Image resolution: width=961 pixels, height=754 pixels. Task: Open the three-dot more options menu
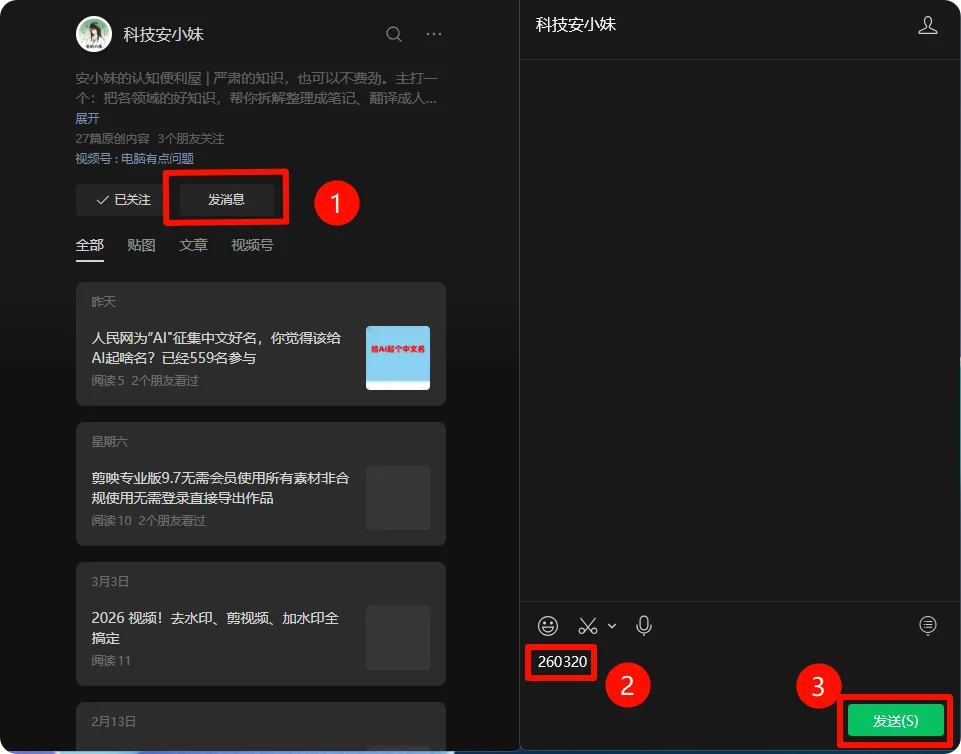(434, 34)
